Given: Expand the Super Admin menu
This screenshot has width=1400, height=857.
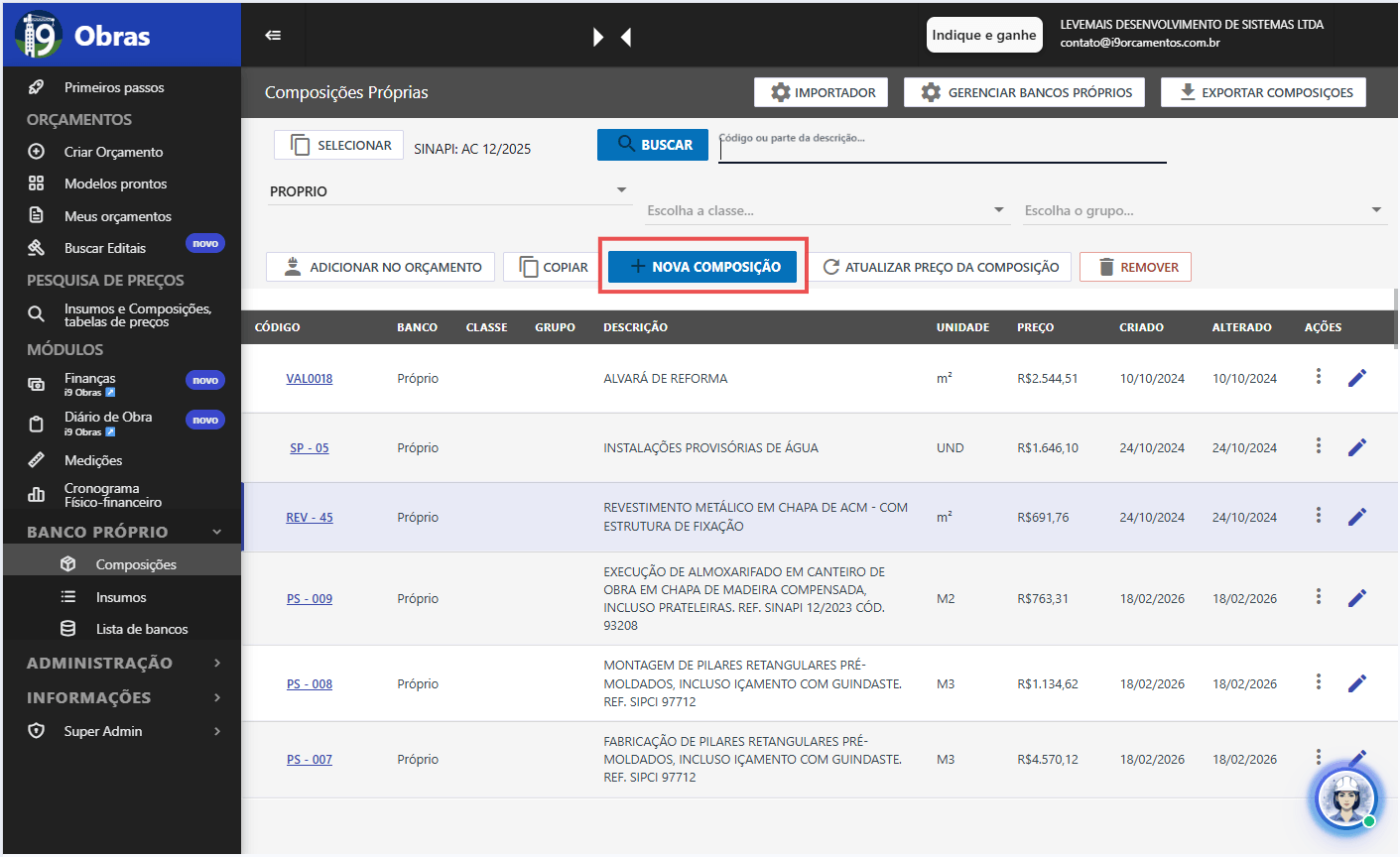Looking at the screenshot, I should coord(122,731).
